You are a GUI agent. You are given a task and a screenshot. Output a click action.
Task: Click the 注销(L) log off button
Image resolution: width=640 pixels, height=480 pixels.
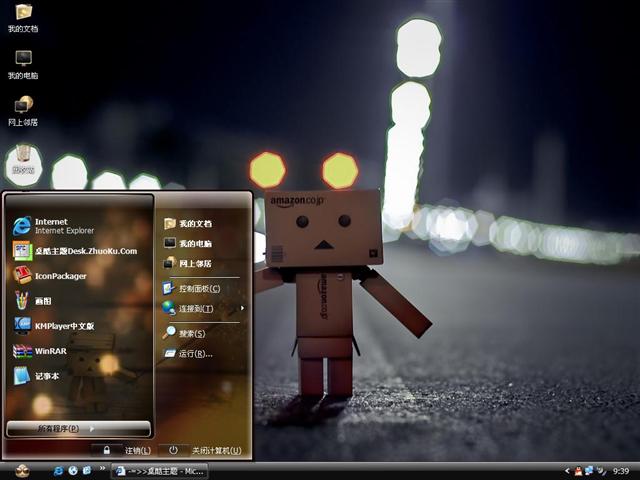pyautogui.click(x=138, y=450)
